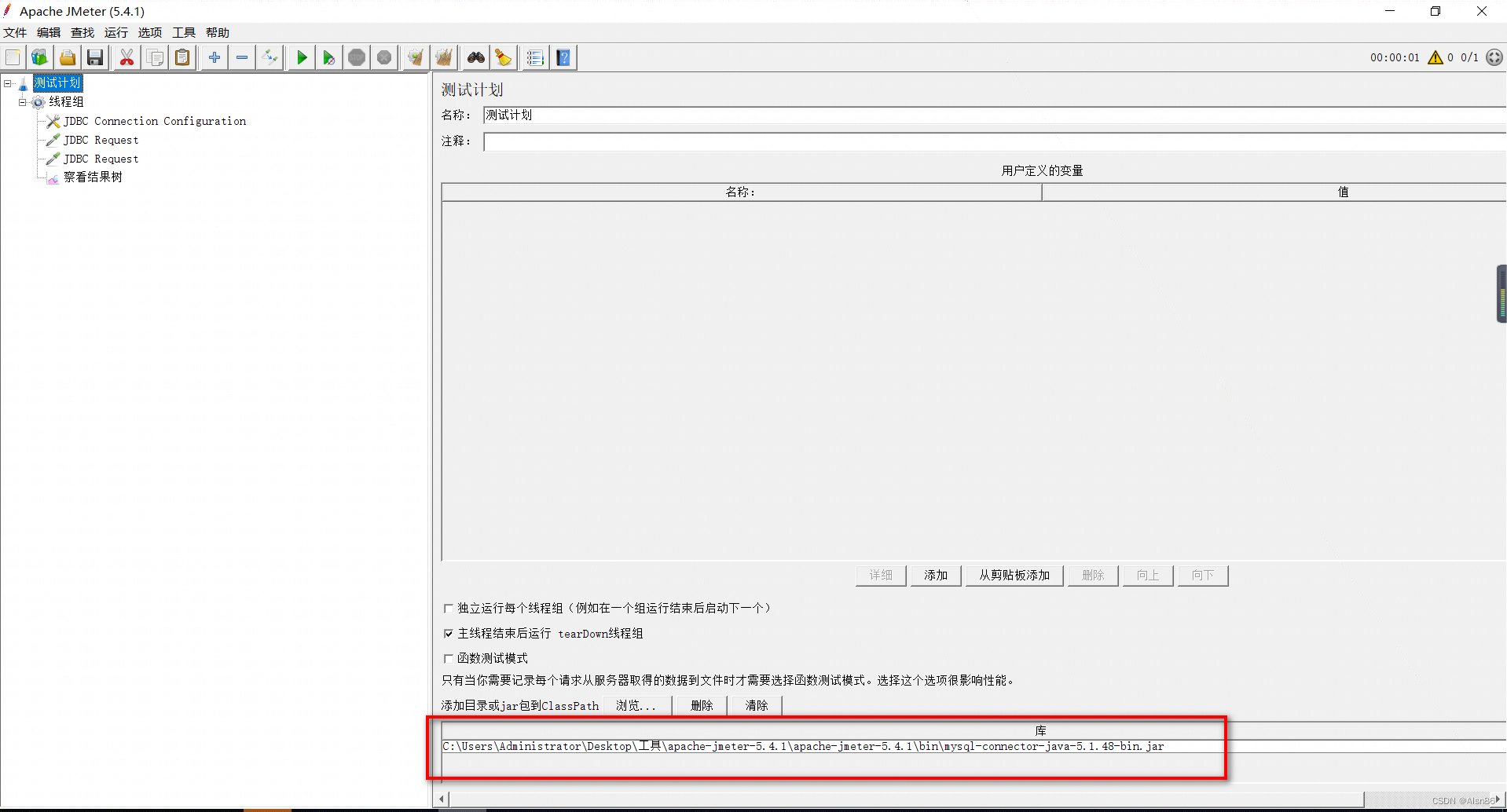Click the 值 column header
The image size is (1507, 812).
pyautogui.click(x=1274, y=192)
